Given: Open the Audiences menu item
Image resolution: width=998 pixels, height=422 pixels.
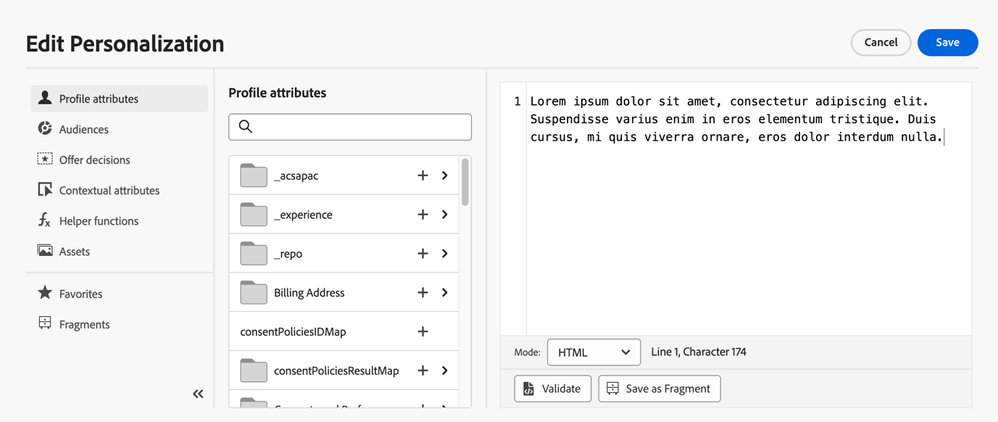Looking at the screenshot, I should (84, 129).
